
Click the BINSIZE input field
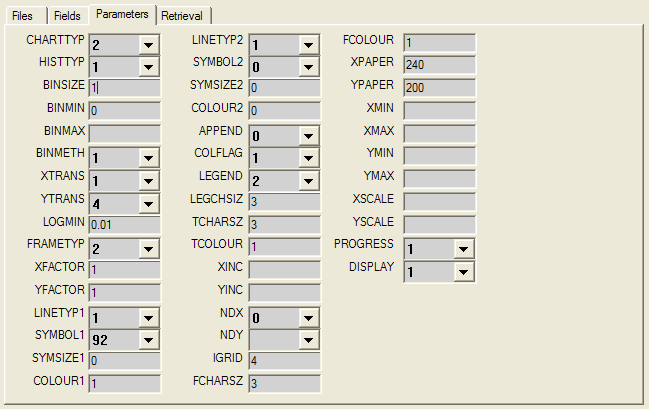coord(125,88)
